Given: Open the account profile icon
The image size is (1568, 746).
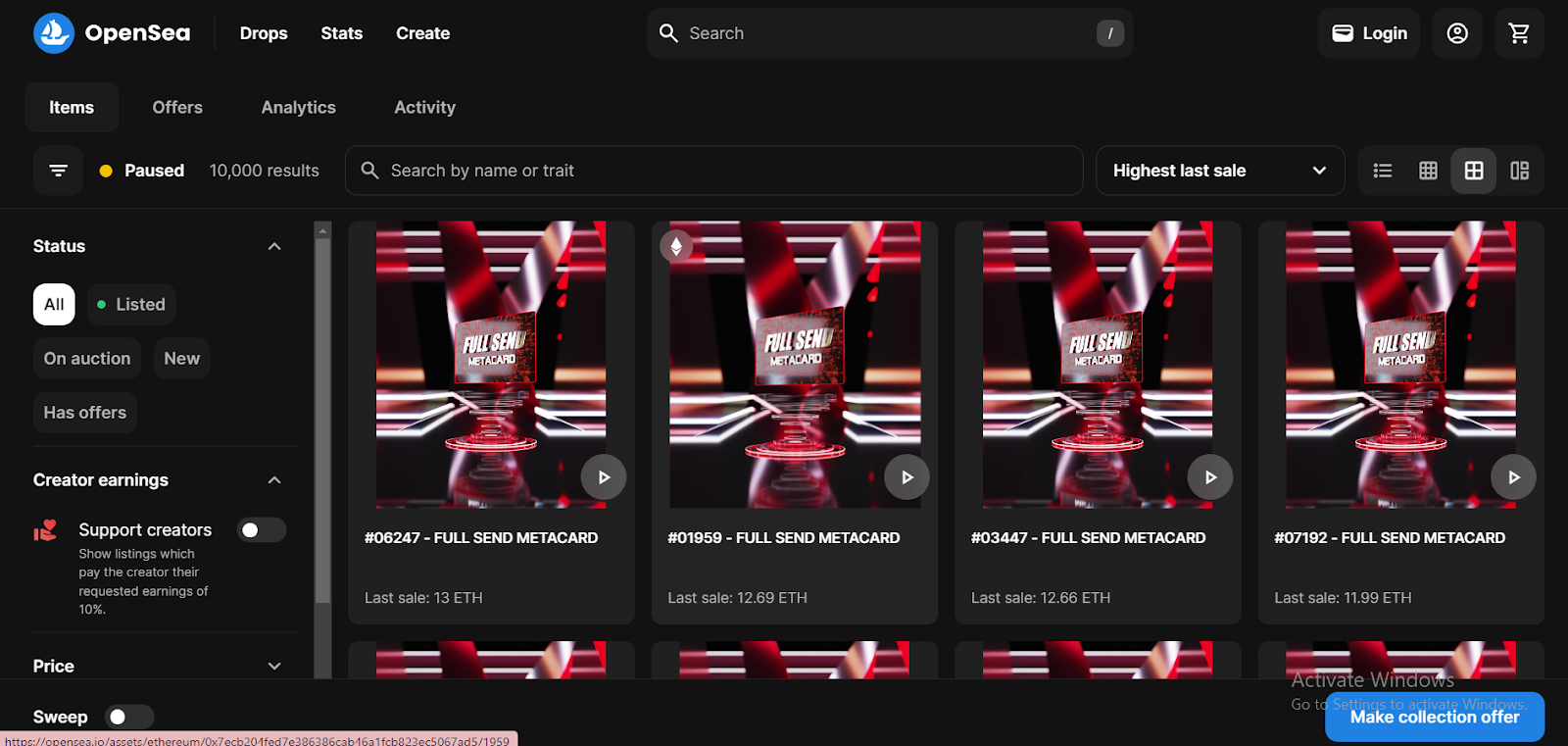Looking at the screenshot, I should 1457,33.
